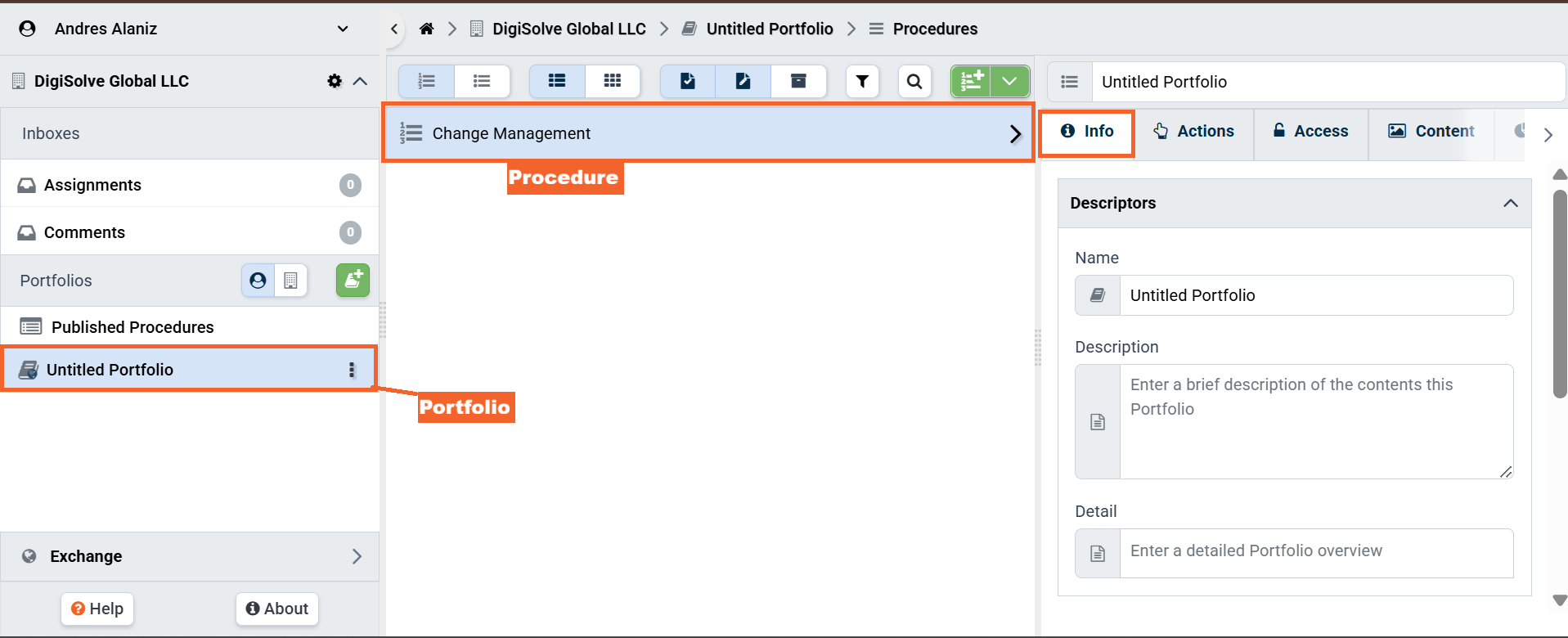The height and width of the screenshot is (638, 1568).
Task: Click the green add portfolio button
Action: pos(353,281)
